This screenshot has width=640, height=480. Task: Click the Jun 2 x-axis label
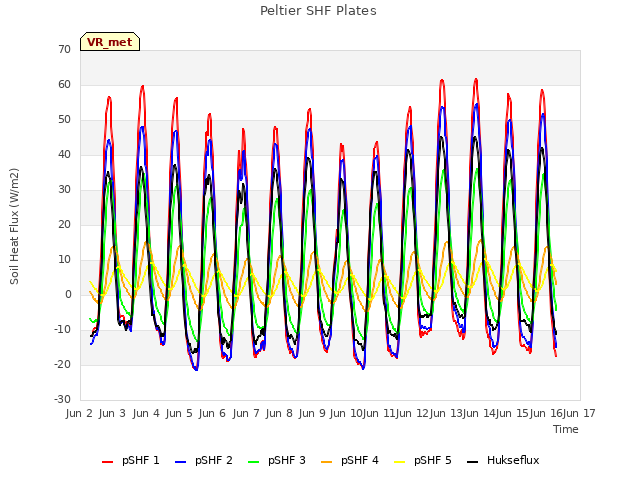pos(79,413)
